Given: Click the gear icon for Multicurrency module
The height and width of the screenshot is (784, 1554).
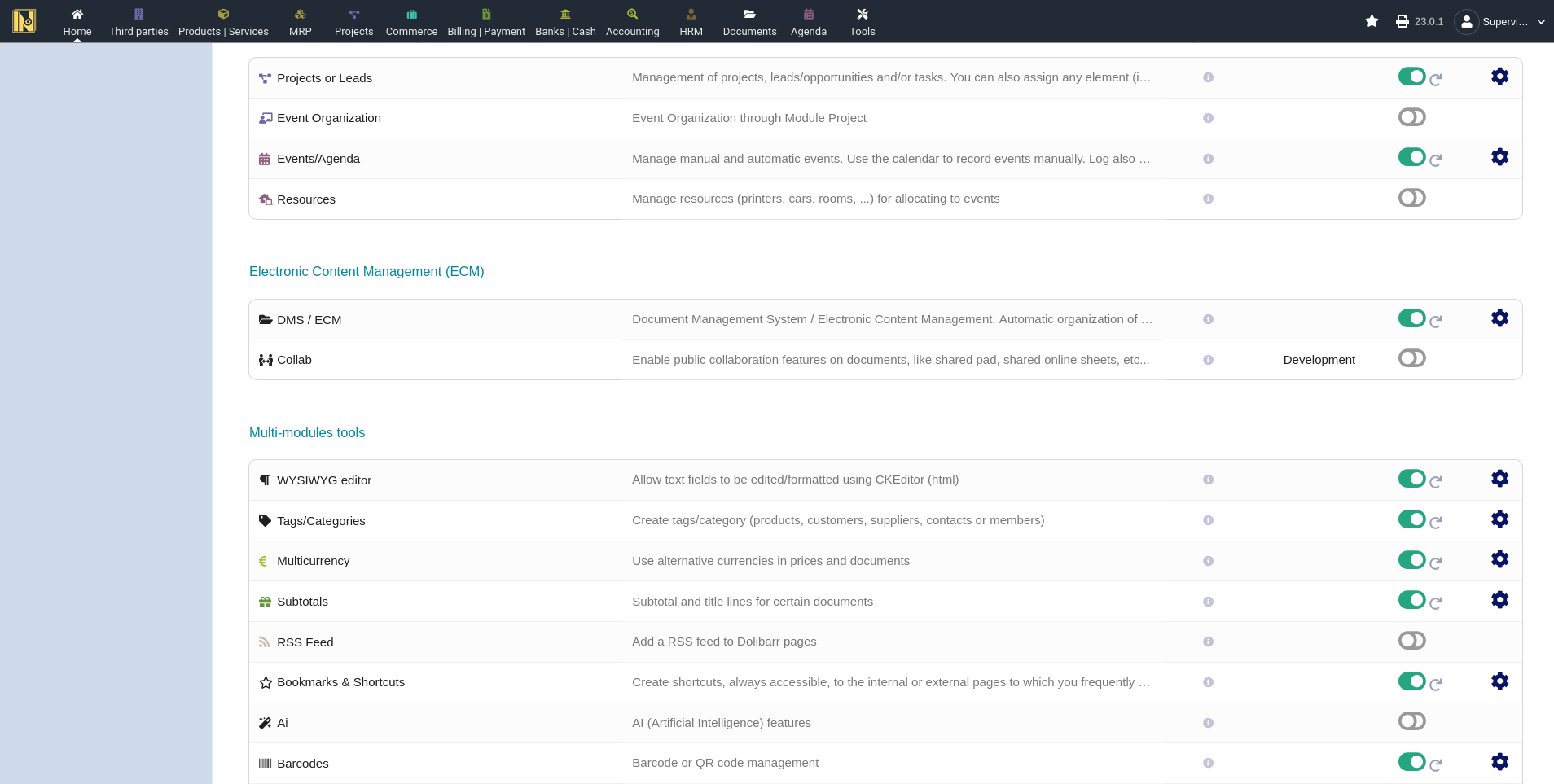Looking at the screenshot, I should [x=1499, y=559].
